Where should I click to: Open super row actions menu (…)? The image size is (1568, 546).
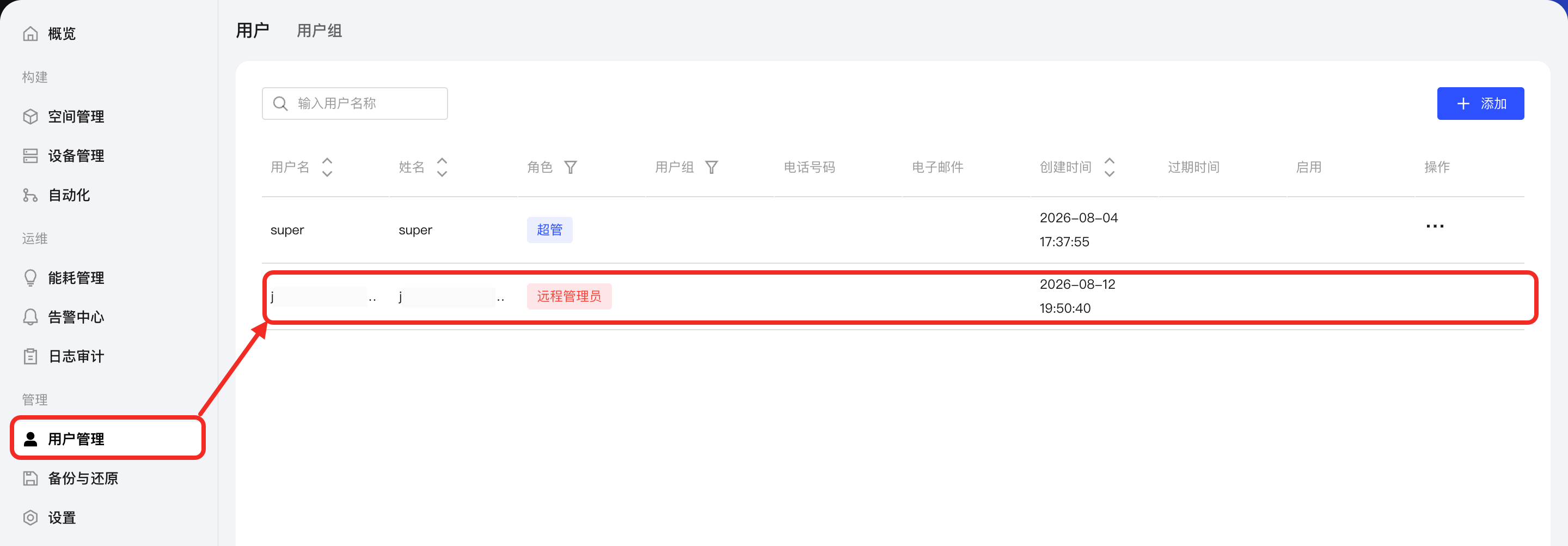click(x=1435, y=227)
